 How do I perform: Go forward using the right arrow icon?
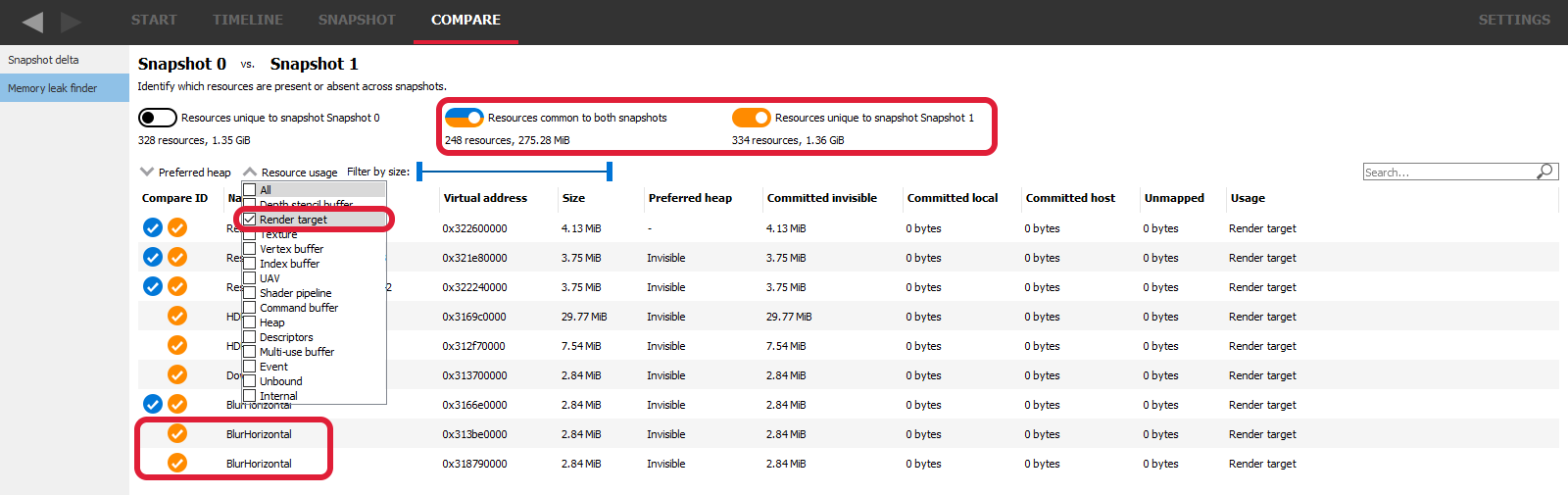pos(71,22)
